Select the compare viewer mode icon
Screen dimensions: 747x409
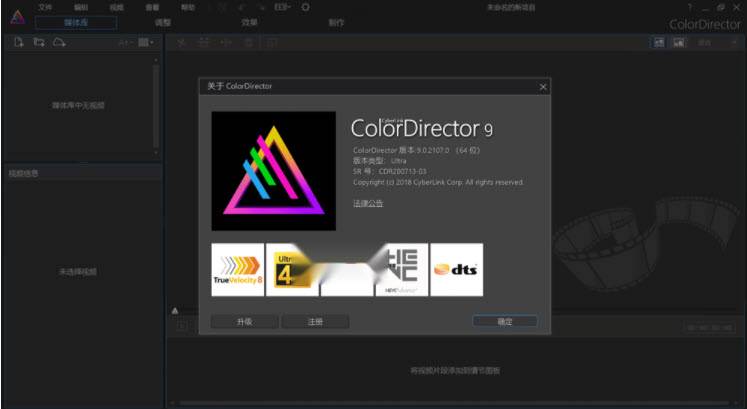(679, 42)
